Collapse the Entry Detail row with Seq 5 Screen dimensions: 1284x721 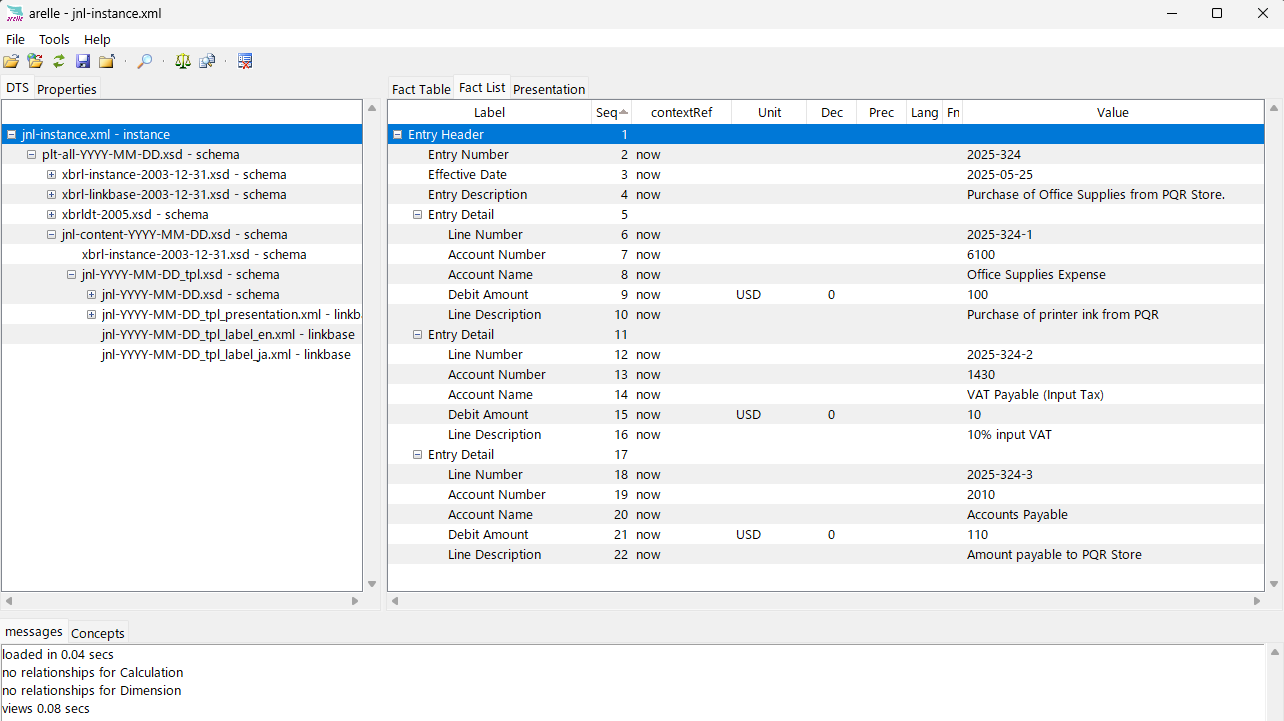point(417,214)
